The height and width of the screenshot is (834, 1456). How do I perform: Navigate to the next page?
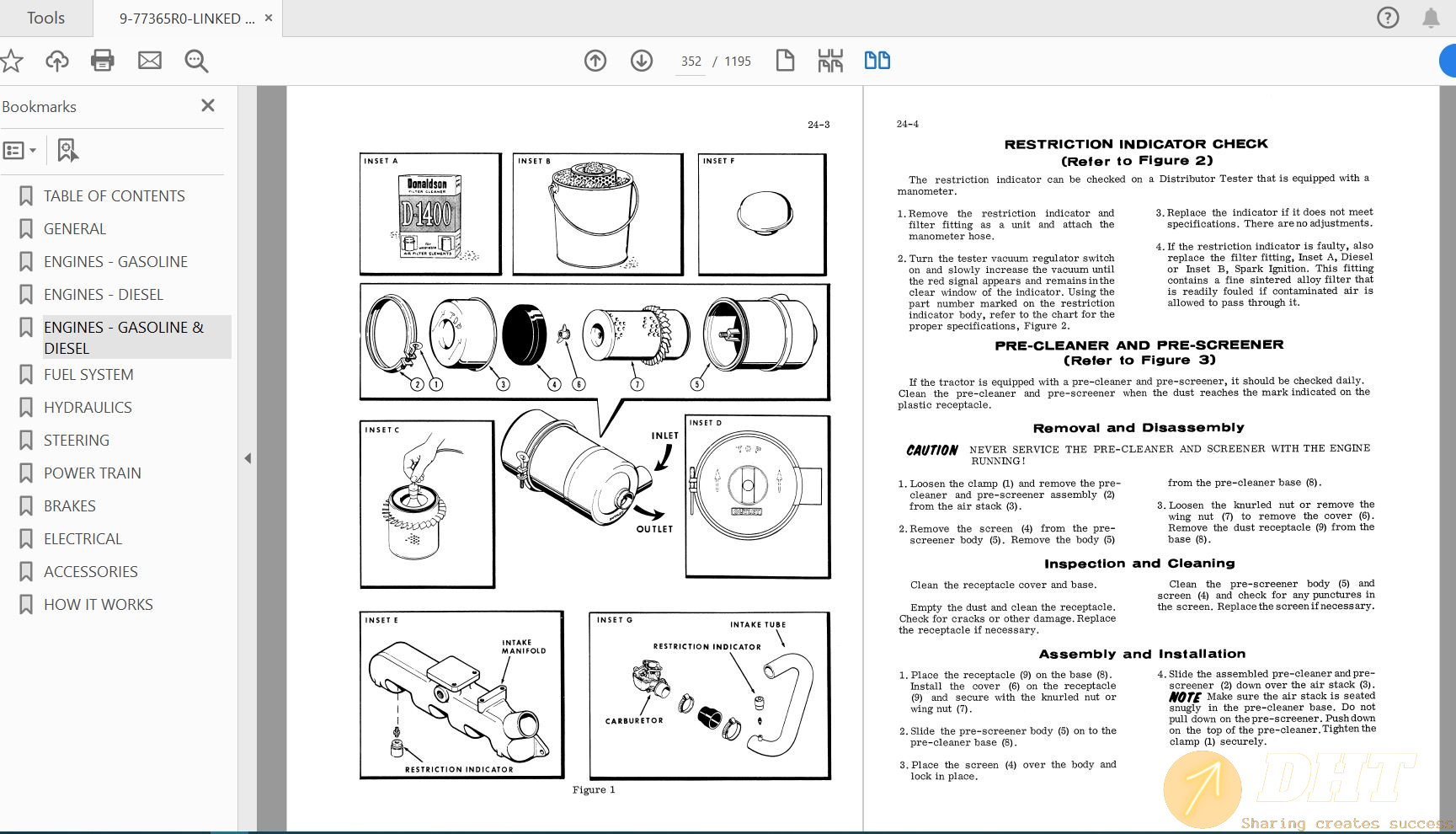(641, 61)
